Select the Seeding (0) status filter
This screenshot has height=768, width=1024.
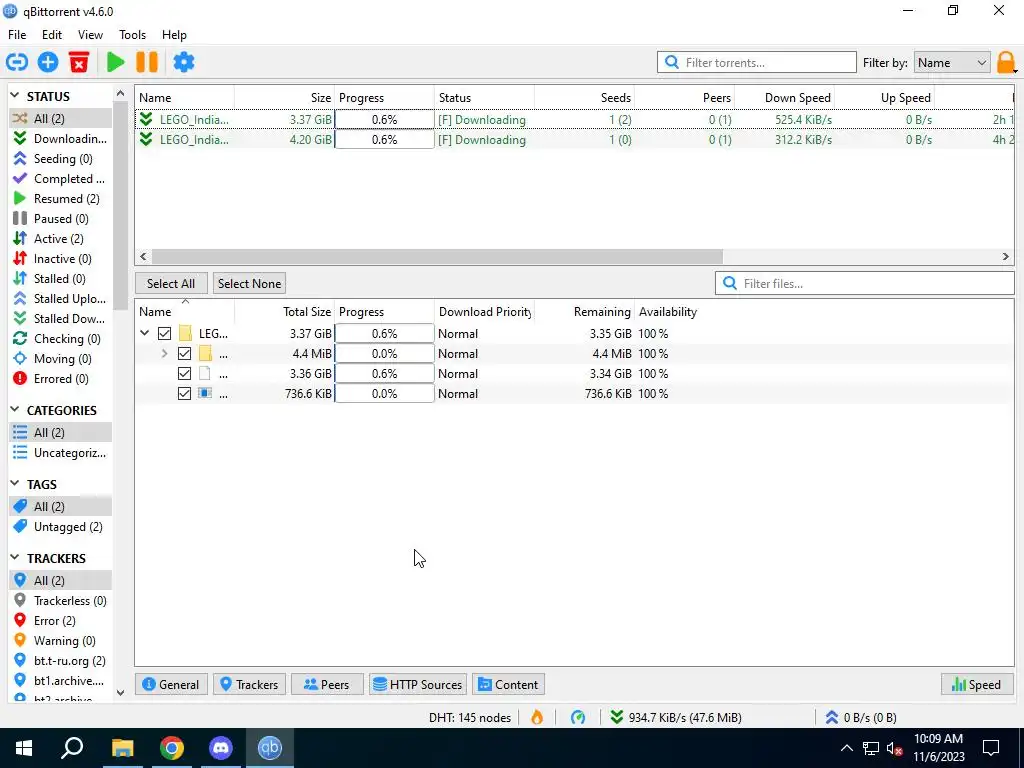(x=59, y=159)
